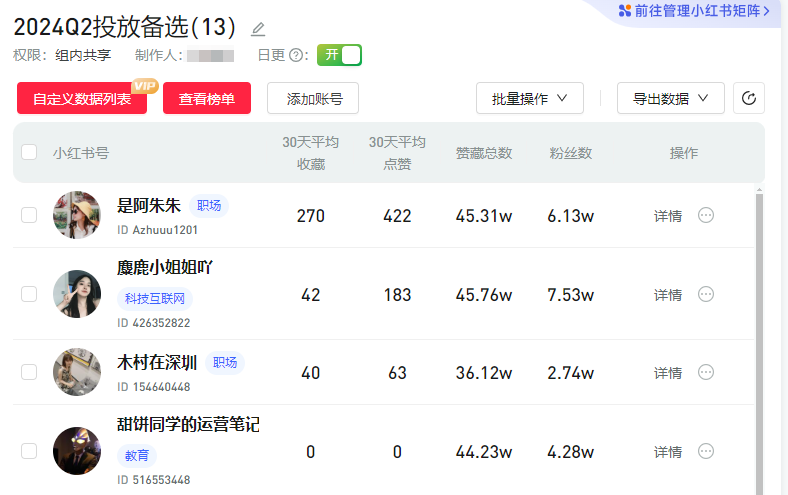Check the select-all checkbox in table header
This screenshot has width=788, height=495.
click(x=30, y=153)
